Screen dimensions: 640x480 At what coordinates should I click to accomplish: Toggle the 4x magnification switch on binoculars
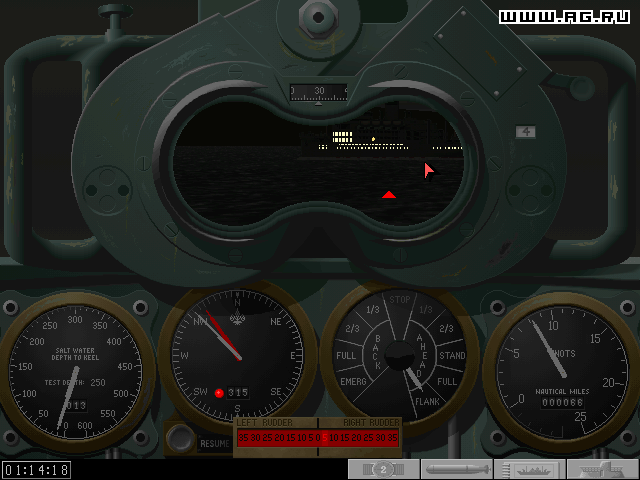[x=525, y=131]
